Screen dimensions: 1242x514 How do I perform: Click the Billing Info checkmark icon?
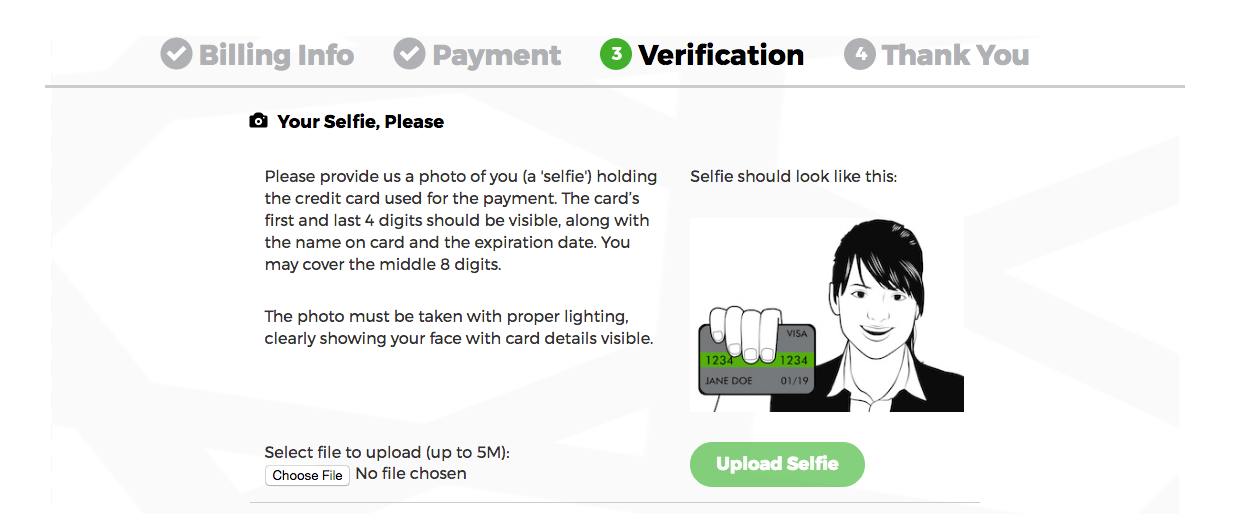(176, 54)
